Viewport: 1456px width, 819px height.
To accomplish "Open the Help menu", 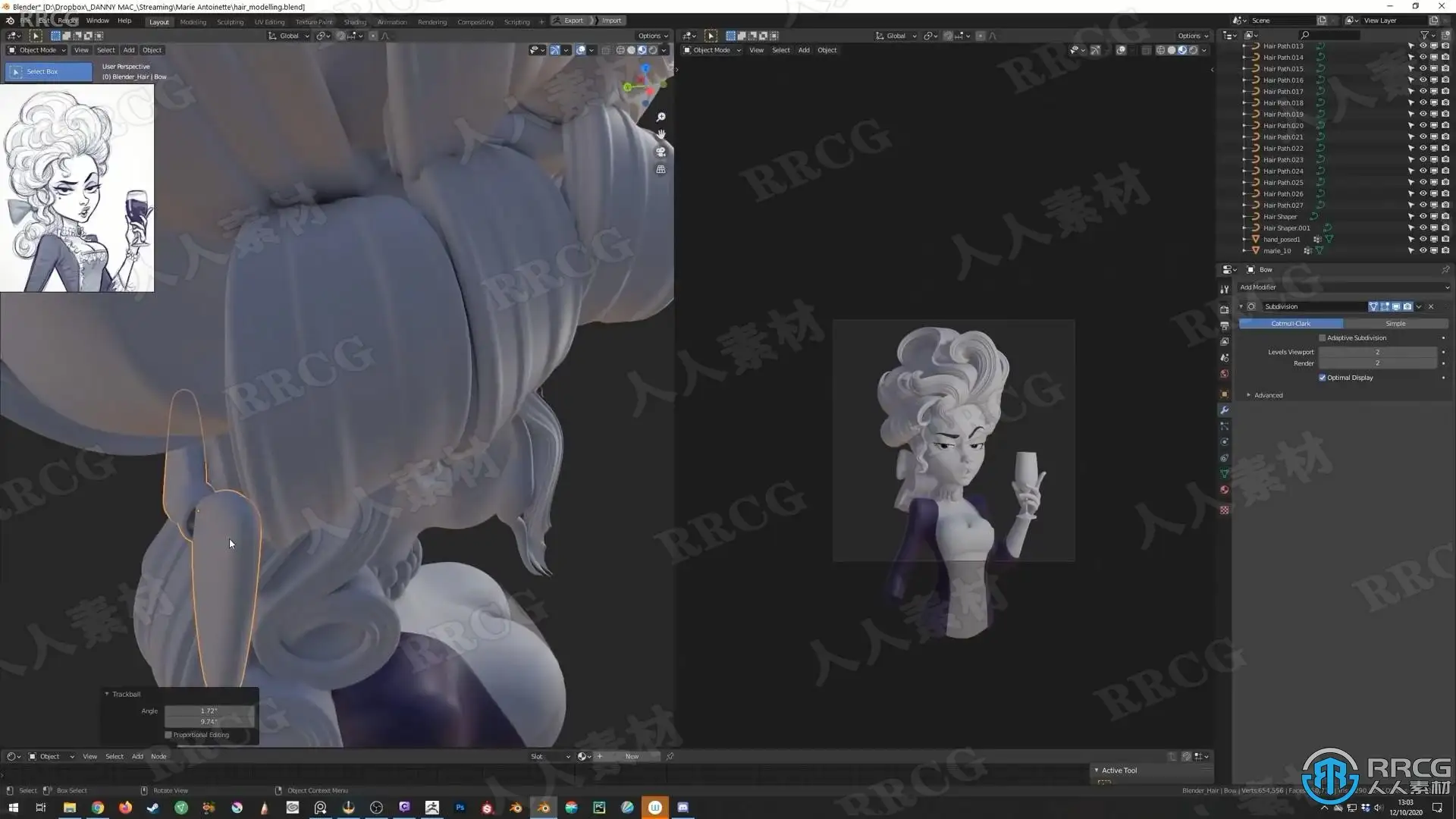I will pos(124,20).
